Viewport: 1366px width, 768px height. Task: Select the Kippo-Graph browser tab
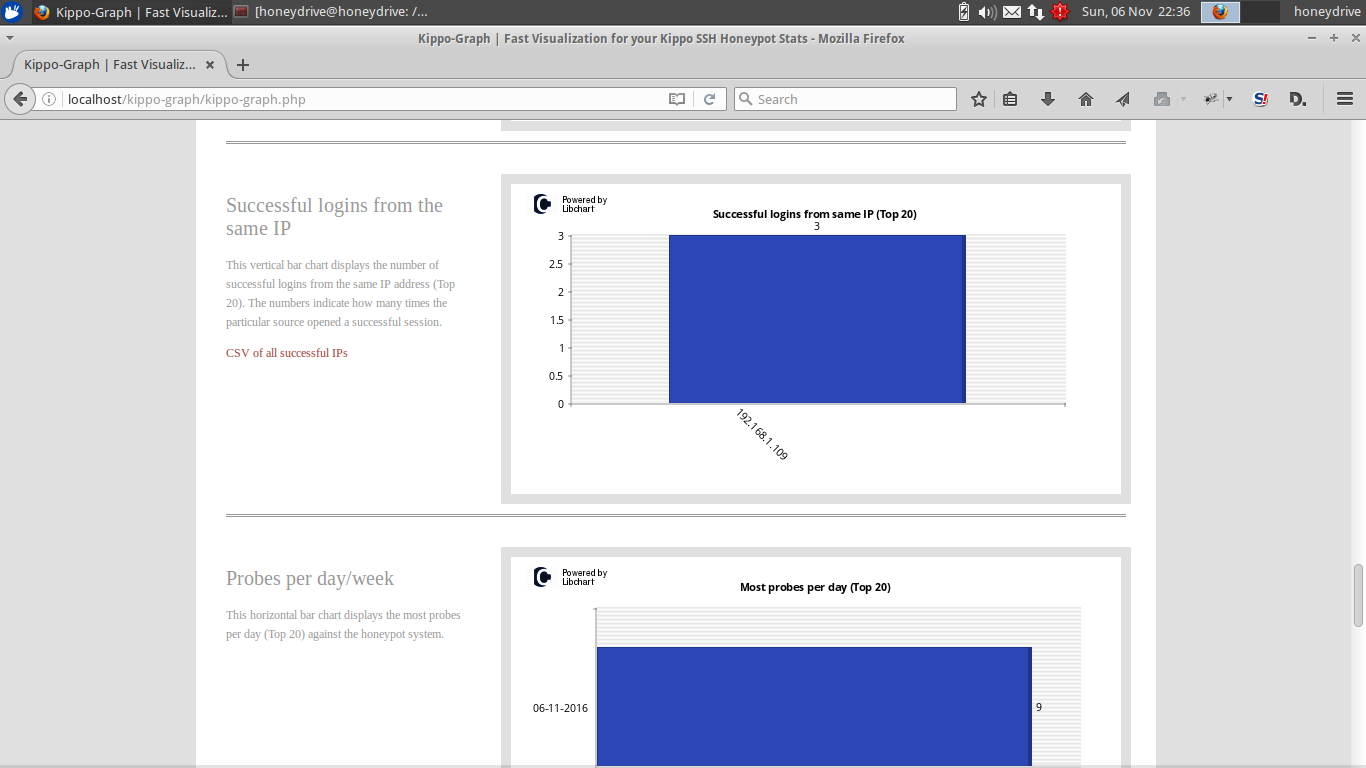click(x=110, y=65)
